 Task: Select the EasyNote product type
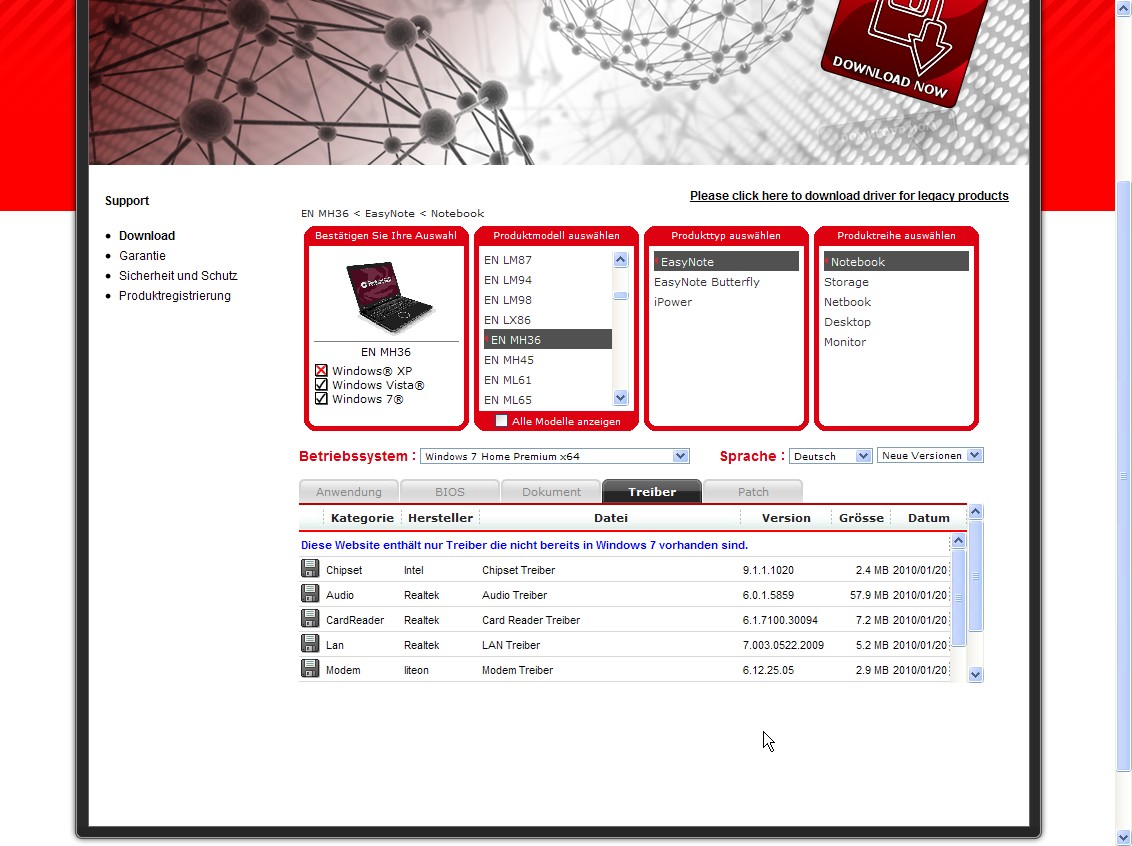point(726,261)
